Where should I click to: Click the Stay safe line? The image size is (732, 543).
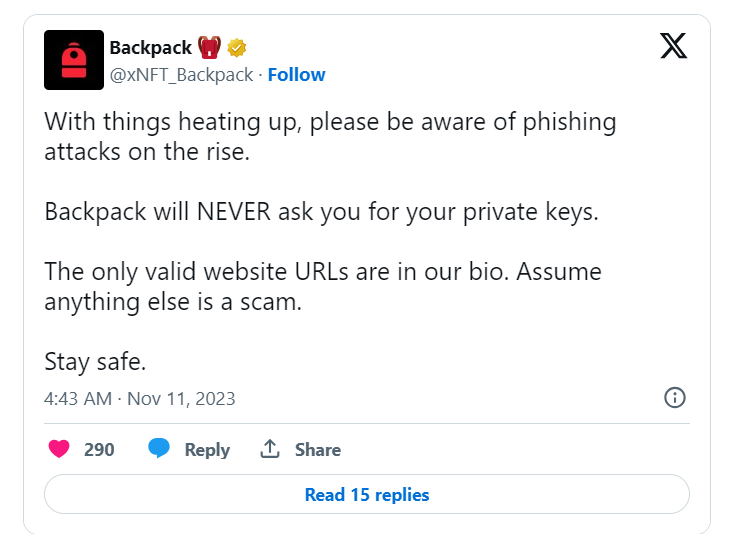pos(95,362)
